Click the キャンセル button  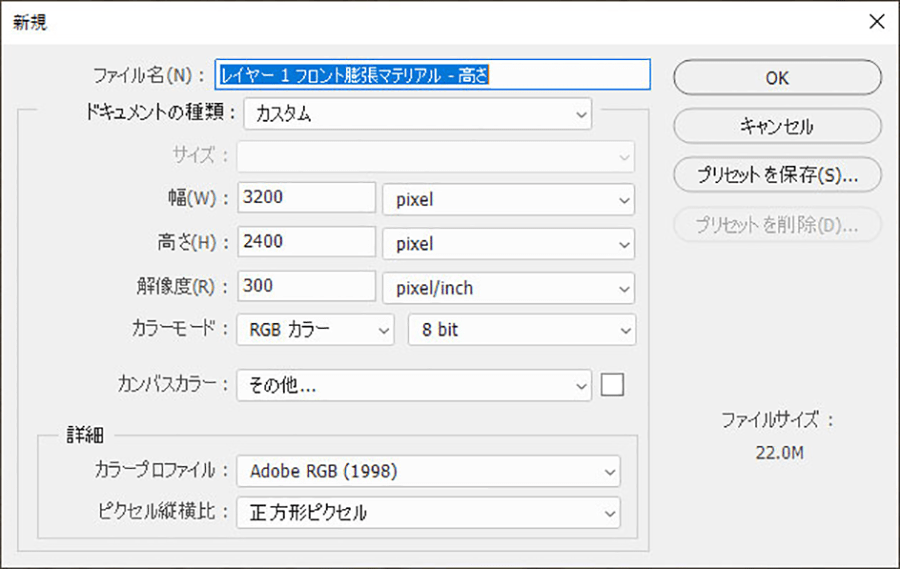(777, 126)
